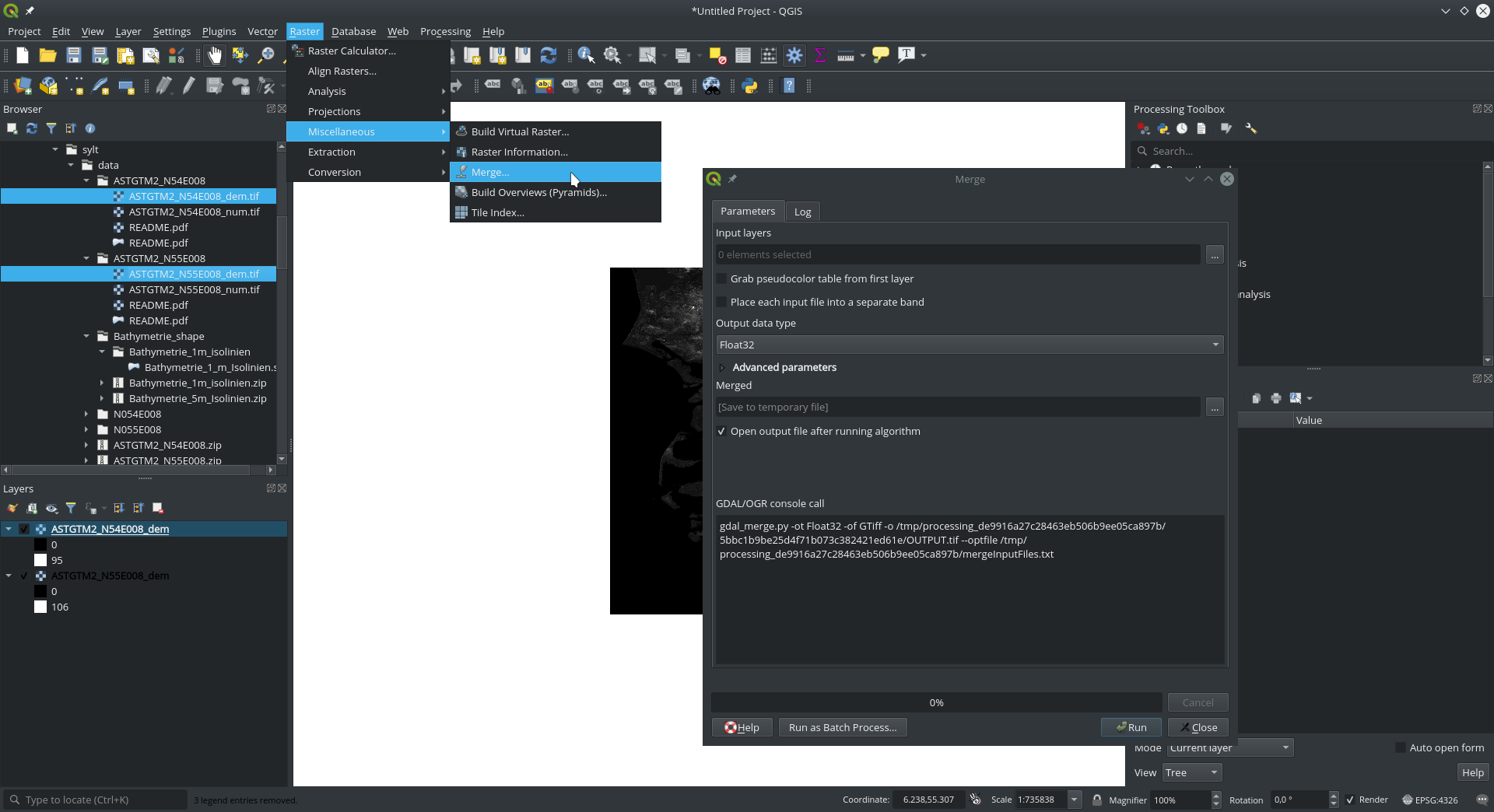Image resolution: width=1494 pixels, height=812 pixels.
Task: Click the Measure Line tool
Action: (845, 55)
